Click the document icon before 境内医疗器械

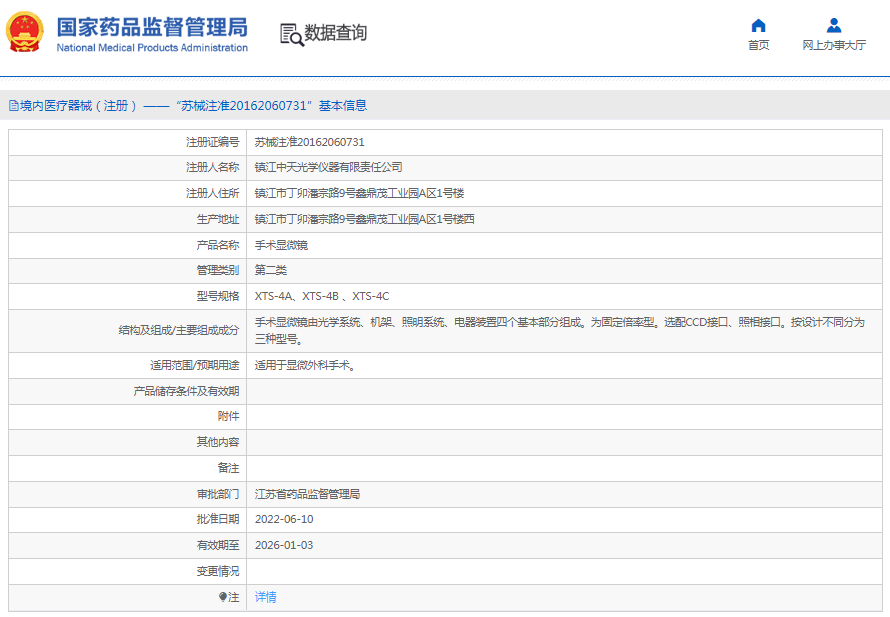point(13,105)
